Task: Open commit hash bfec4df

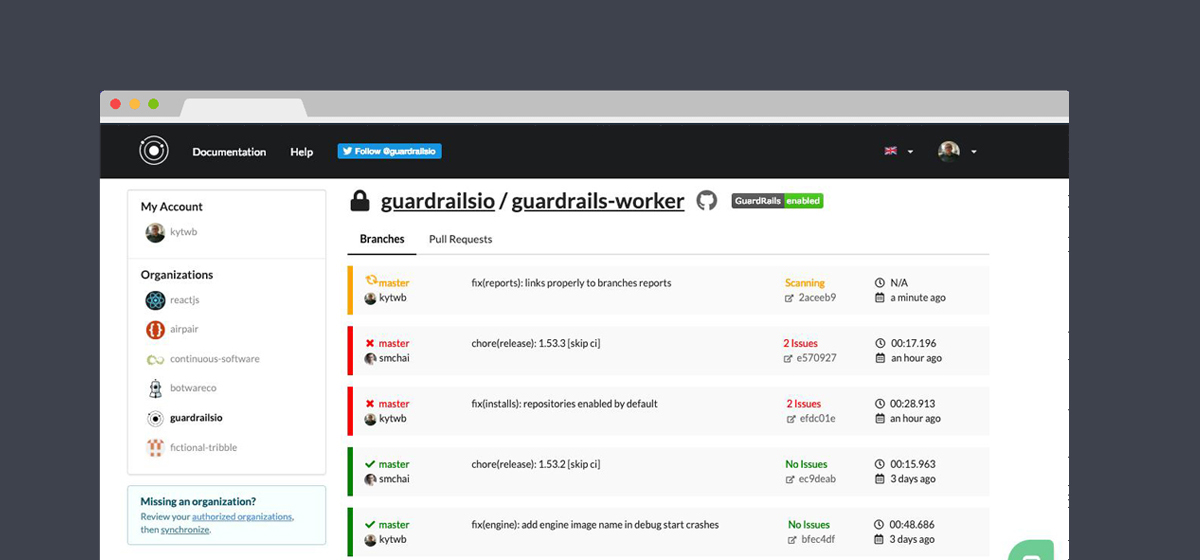Action: [819, 539]
